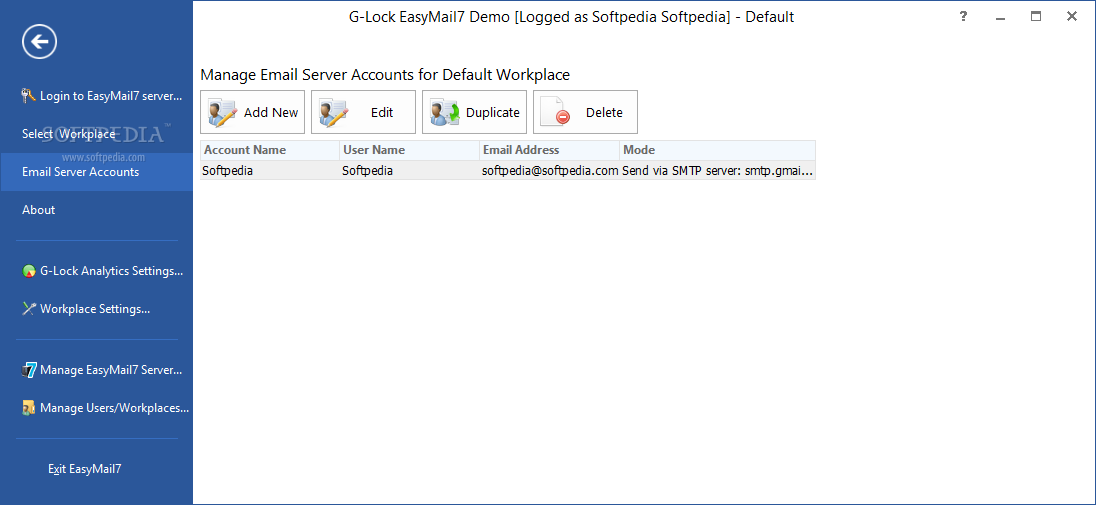Open Login to EasyMail7 server
This screenshot has height=505, width=1096.
click(x=97, y=96)
